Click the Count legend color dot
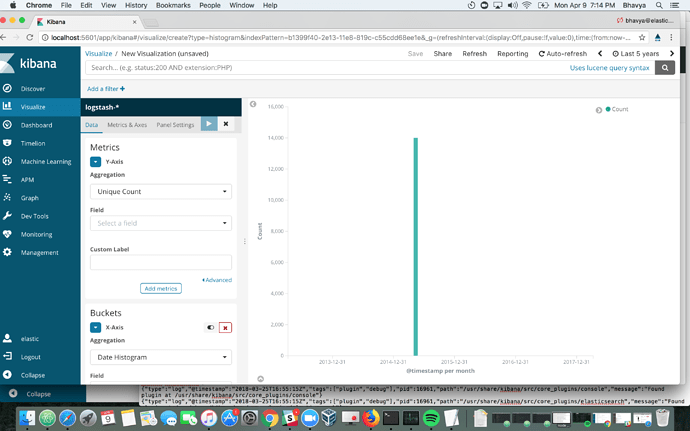Screen dimensions: 690x431 pos(608,109)
